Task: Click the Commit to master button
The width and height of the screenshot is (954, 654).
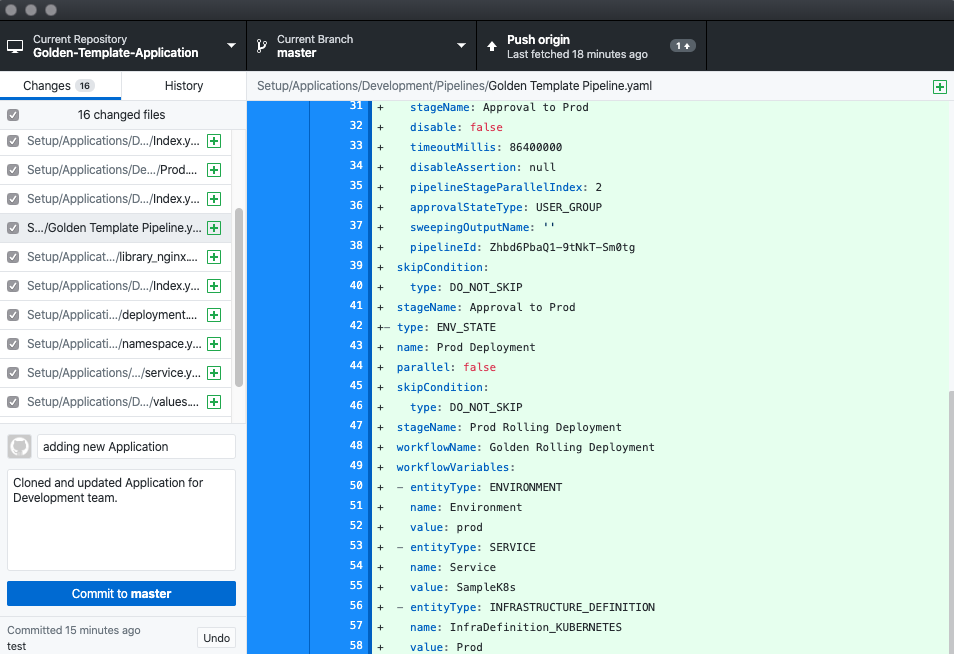Action: (121, 594)
